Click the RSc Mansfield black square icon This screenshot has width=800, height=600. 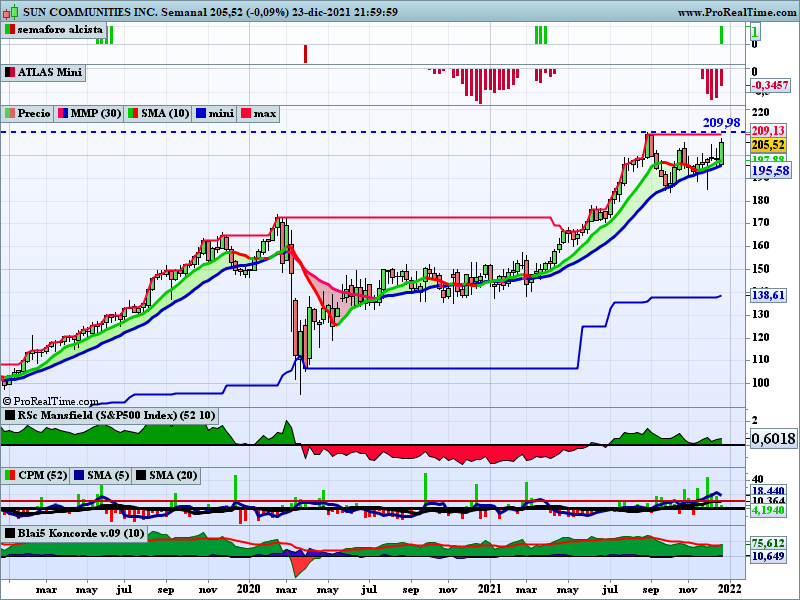point(10,415)
